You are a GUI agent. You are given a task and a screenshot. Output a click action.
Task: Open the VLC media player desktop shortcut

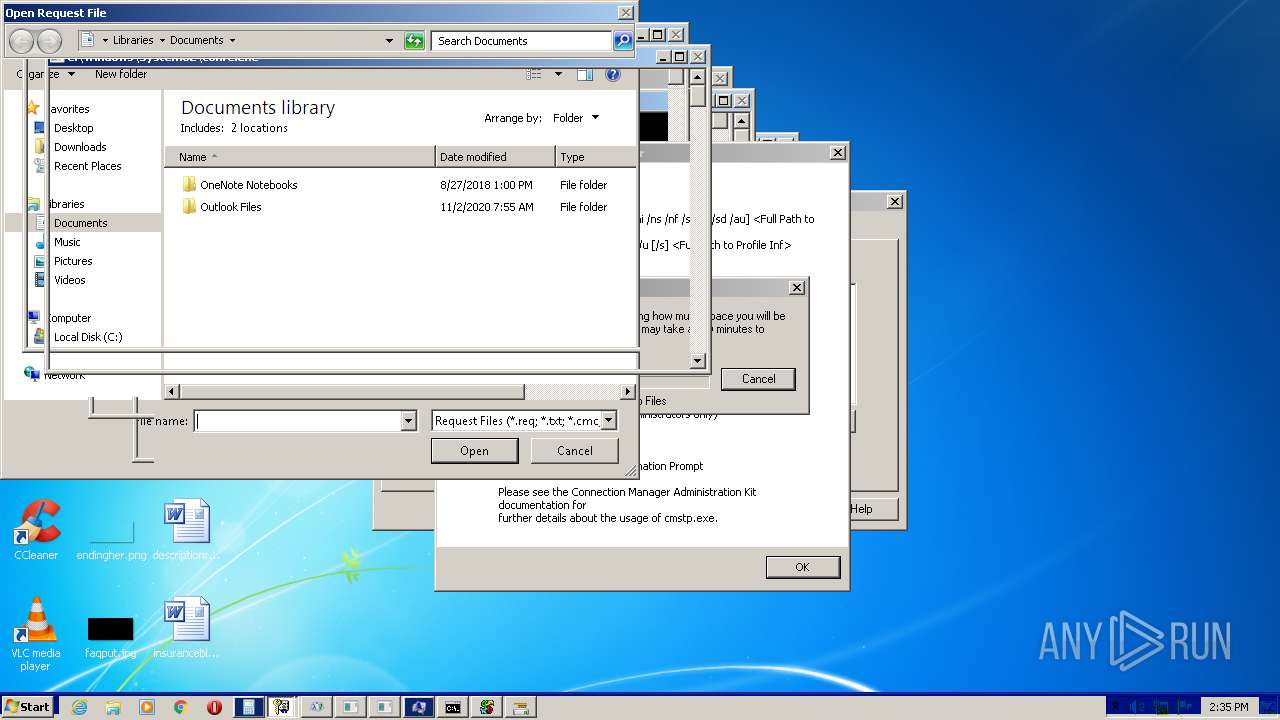click(x=36, y=634)
